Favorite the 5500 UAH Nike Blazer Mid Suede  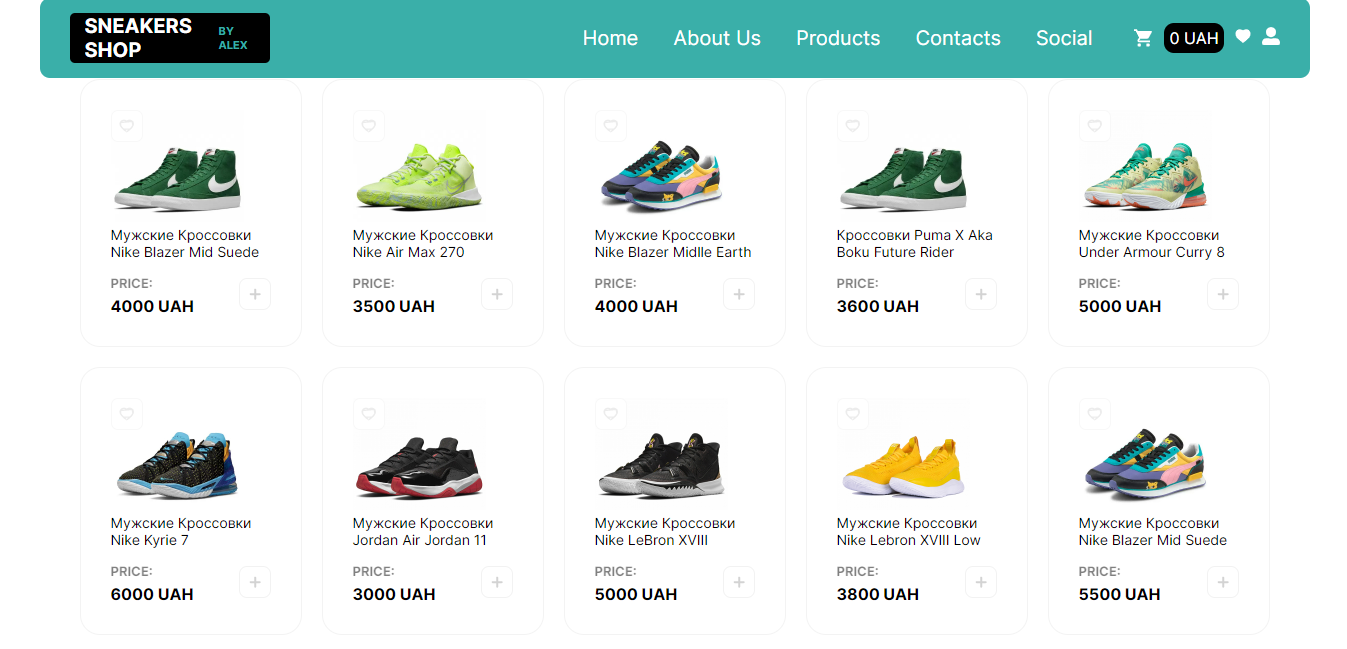pyautogui.click(x=1095, y=414)
